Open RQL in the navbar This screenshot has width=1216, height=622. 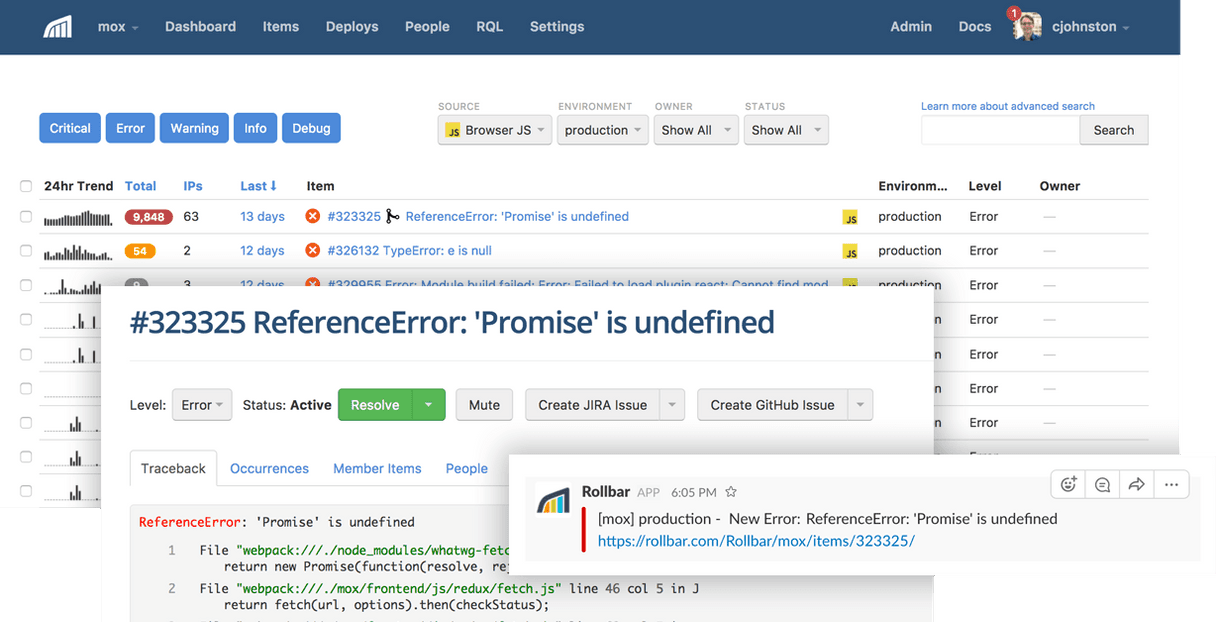coord(490,27)
